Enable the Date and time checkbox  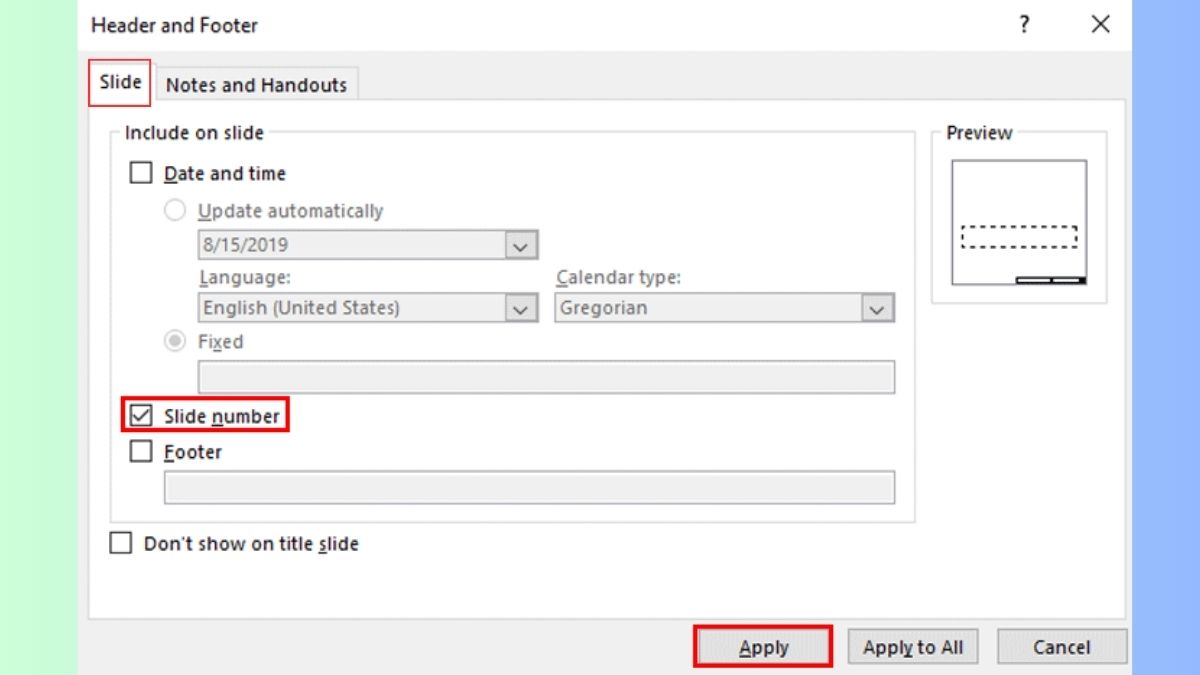[x=141, y=174]
